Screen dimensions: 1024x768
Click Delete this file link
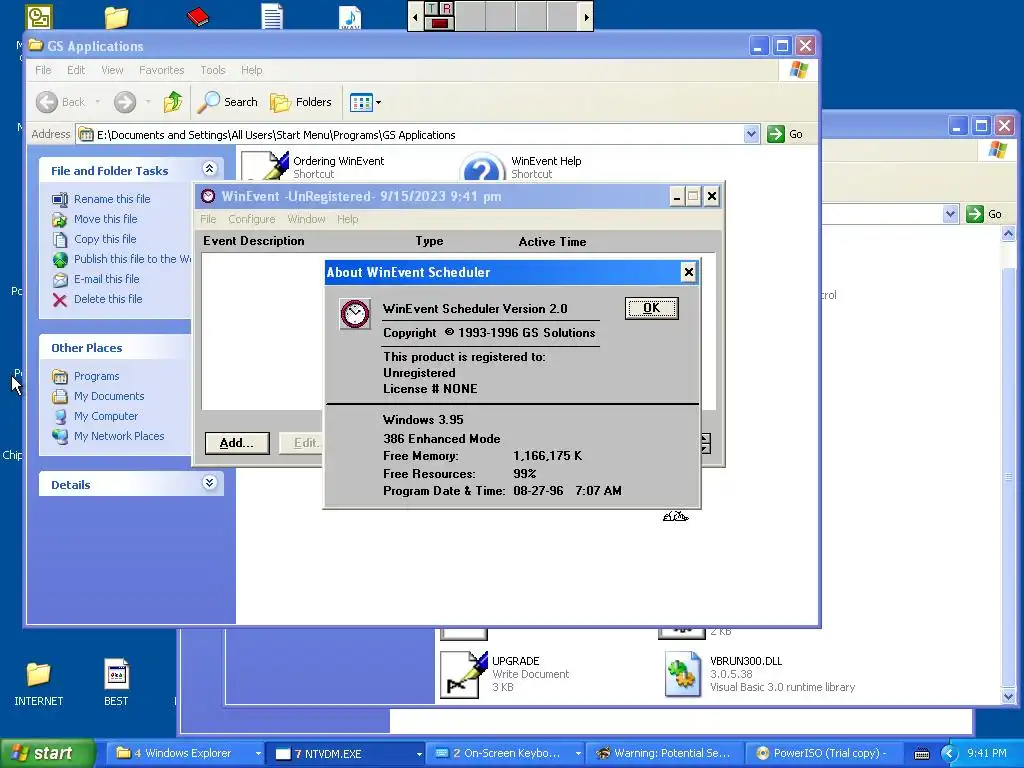[x=108, y=298]
